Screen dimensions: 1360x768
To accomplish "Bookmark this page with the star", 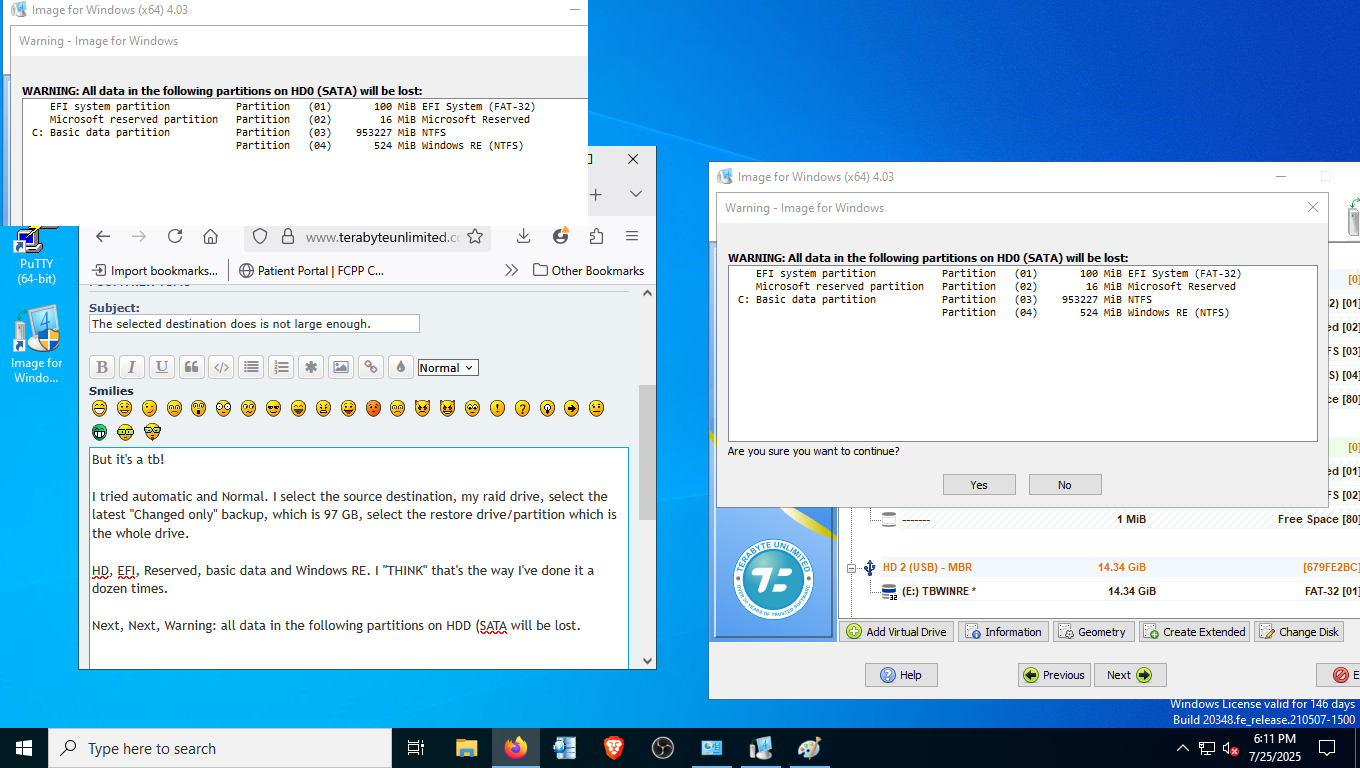I will (475, 236).
